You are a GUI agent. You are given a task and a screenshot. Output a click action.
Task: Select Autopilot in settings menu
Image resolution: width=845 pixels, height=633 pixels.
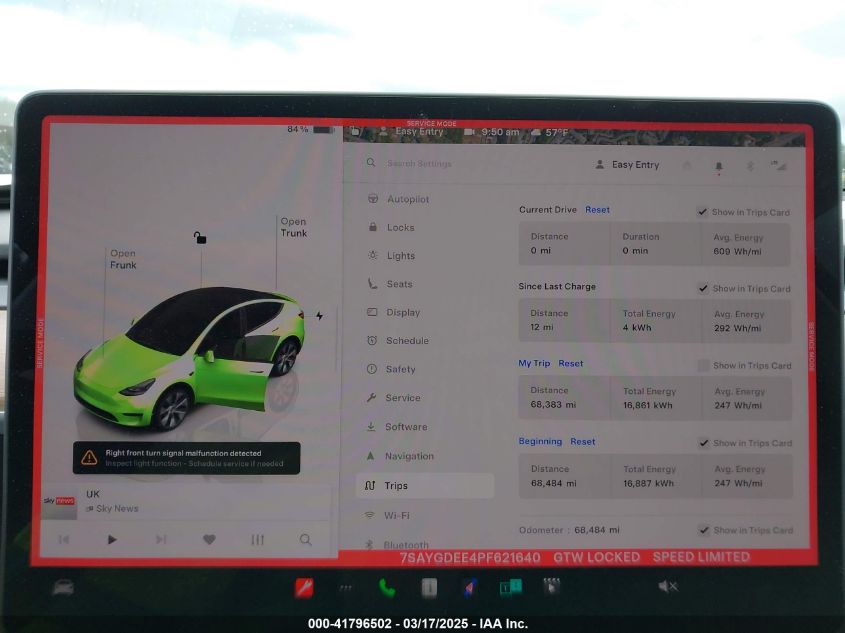click(x=407, y=199)
